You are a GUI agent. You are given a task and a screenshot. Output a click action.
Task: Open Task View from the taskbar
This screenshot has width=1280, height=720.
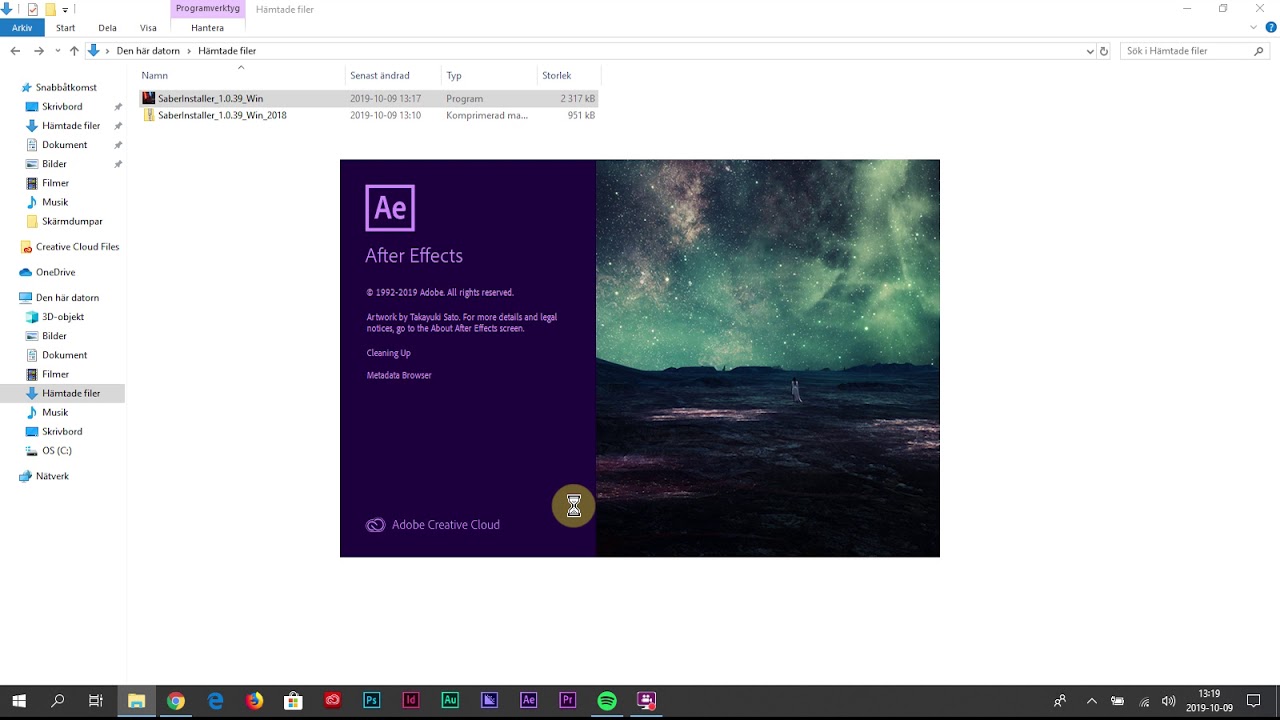point(96,701)
